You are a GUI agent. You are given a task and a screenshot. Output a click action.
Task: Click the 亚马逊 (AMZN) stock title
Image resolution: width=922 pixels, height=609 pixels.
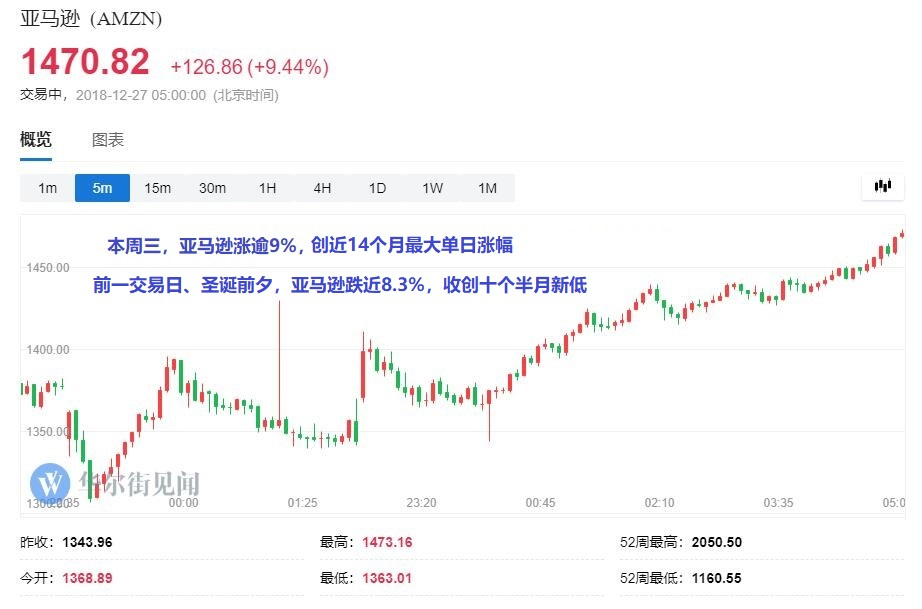coord(91,18)
